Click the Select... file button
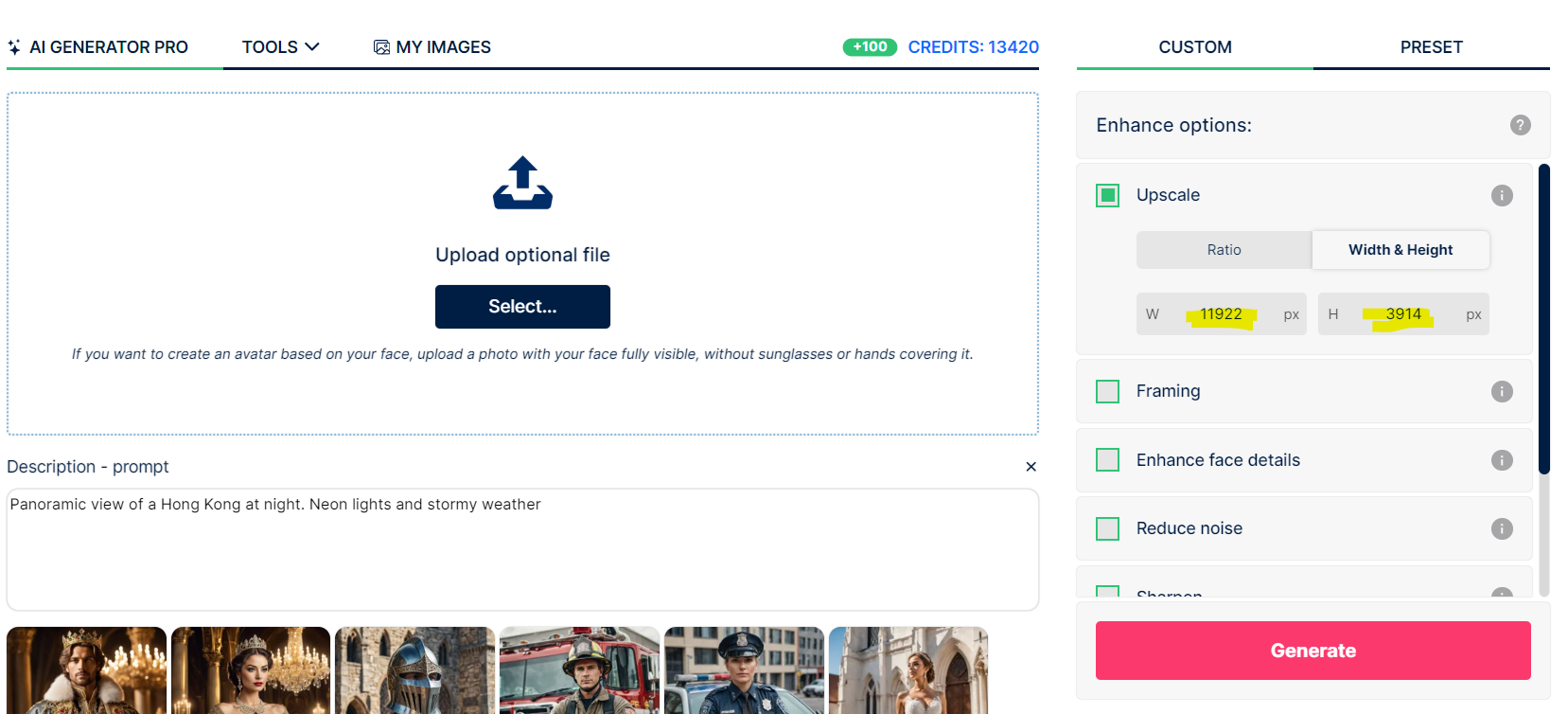The width and height of the screenshot is (1568, 714). (522, 307)
